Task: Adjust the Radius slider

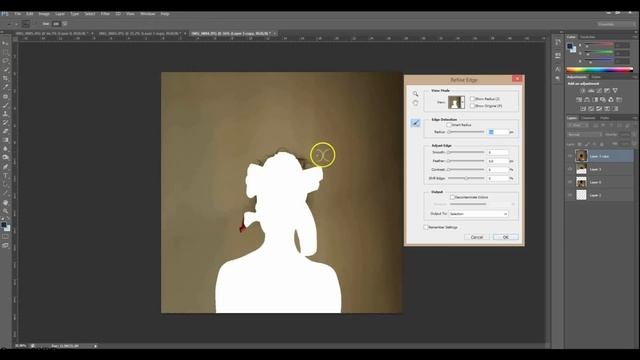Action: (466, 132)
